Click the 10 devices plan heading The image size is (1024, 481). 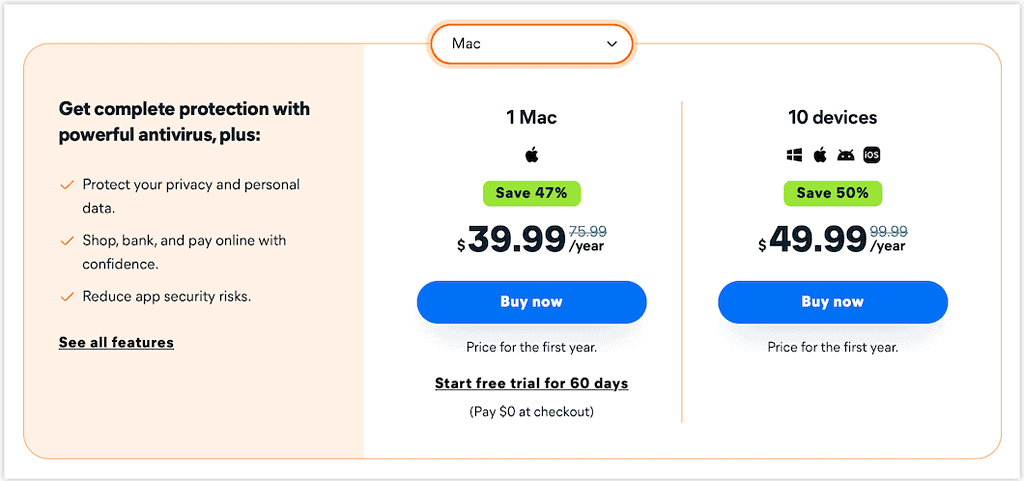[833, 117]
